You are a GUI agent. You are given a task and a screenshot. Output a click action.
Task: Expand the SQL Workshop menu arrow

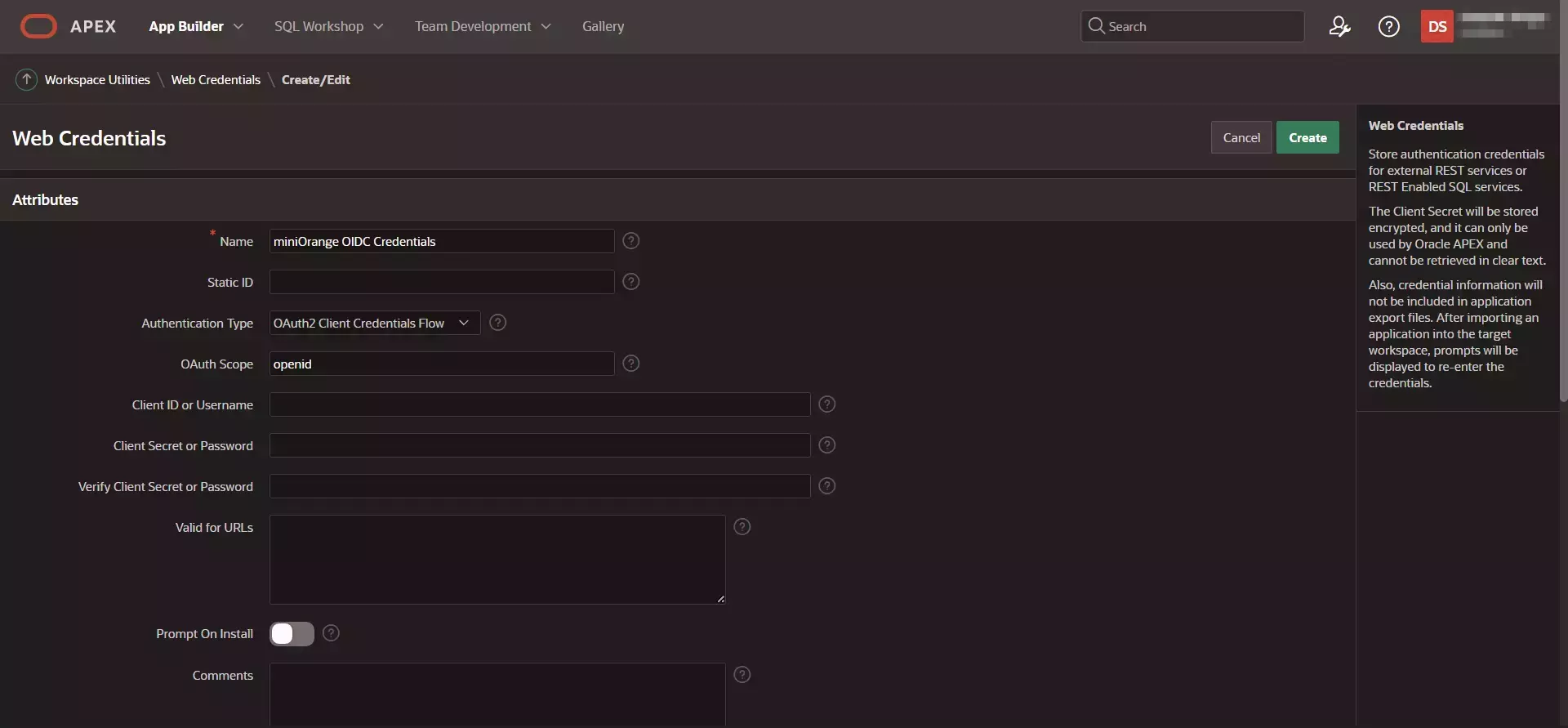[378, 26]
